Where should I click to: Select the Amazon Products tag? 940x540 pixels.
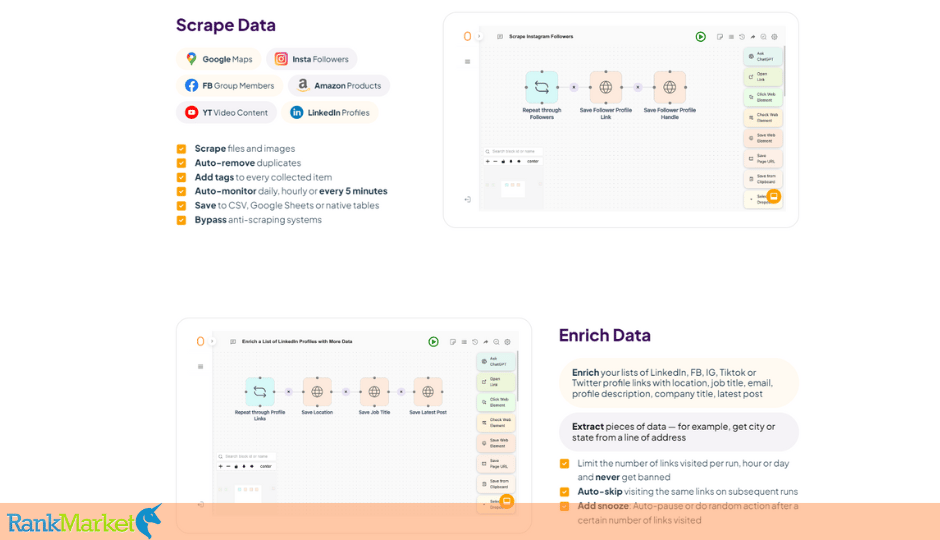click(339, 86)
